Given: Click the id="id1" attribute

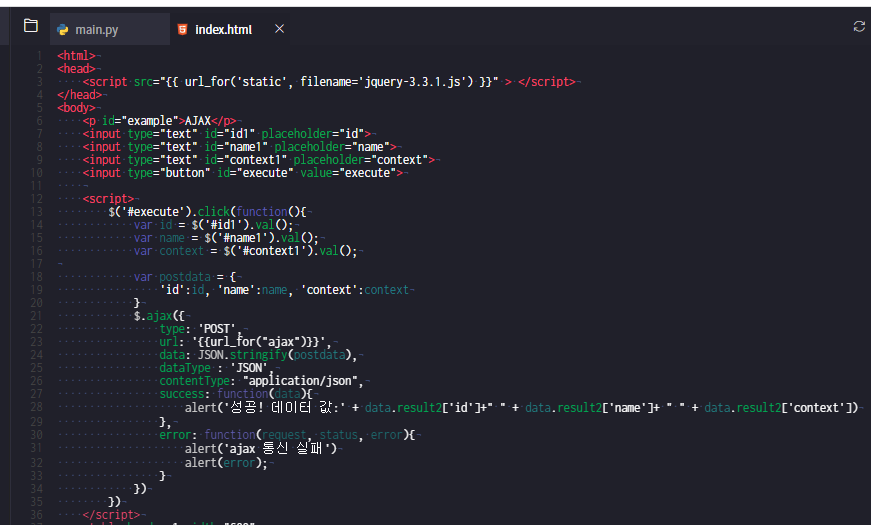Looking at the screenshot, I should [229, 134].
